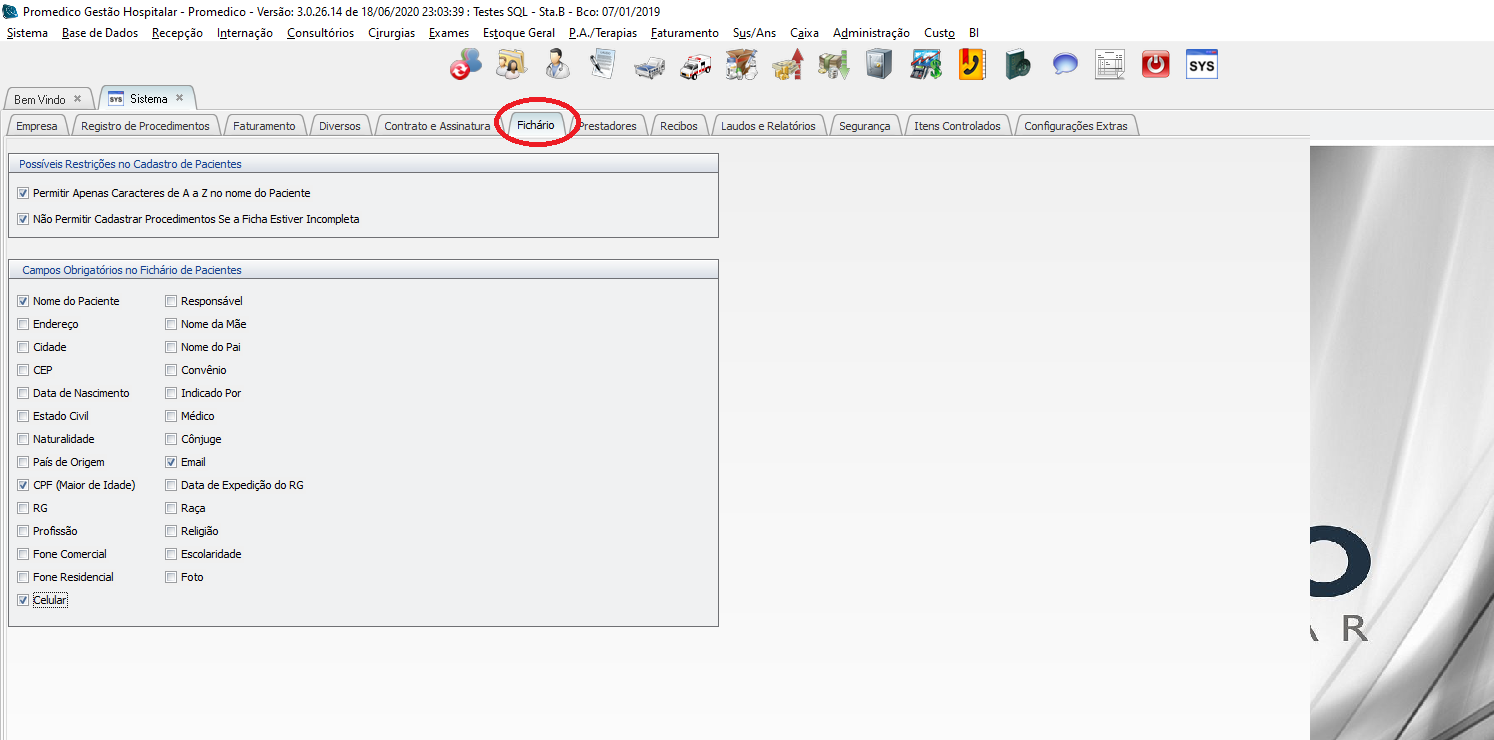Open the ambulance toolbar icon

[695, 65]
